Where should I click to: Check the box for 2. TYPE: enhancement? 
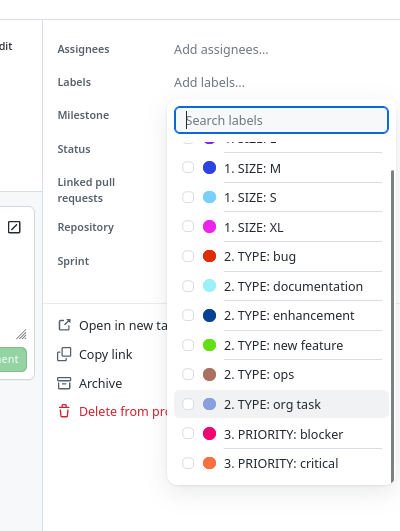(188, 315)
